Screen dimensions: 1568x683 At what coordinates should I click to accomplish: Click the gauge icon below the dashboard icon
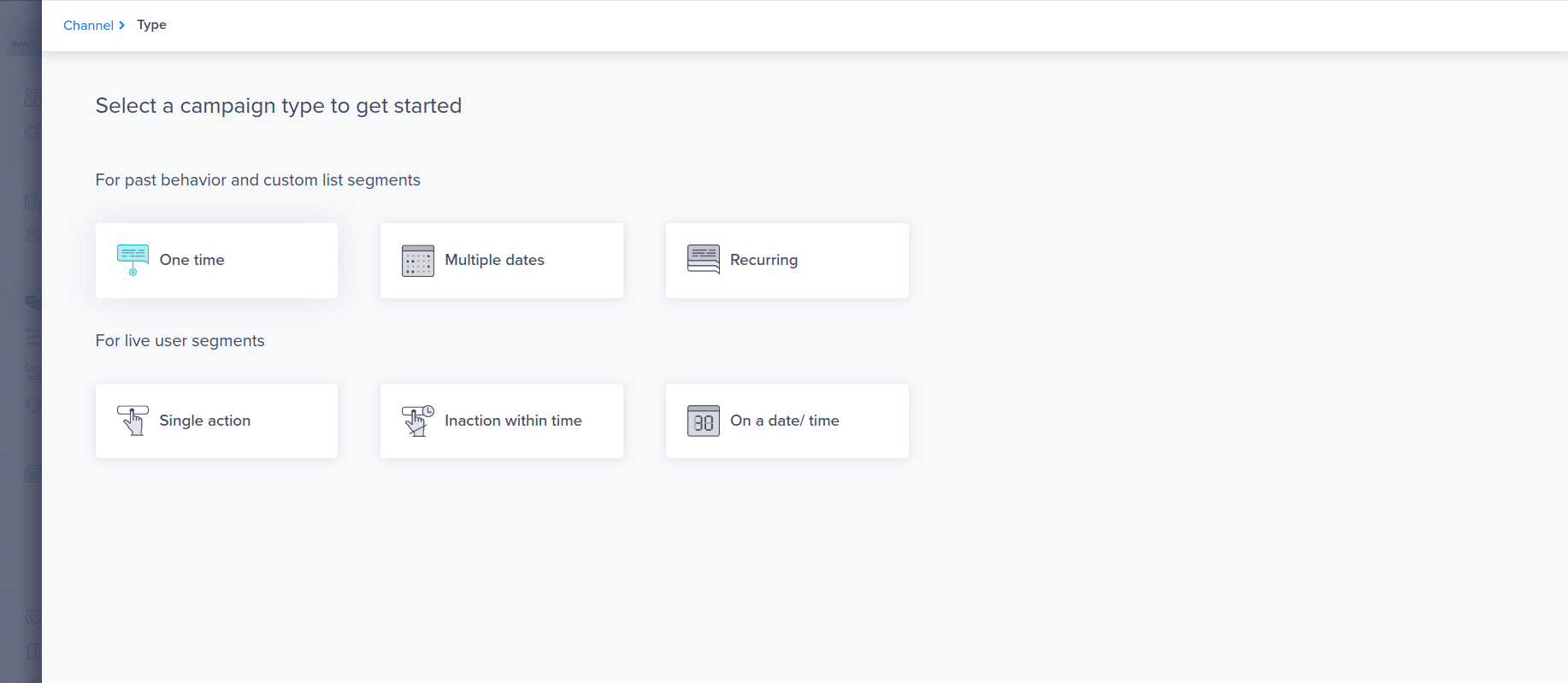coord(32,132)
